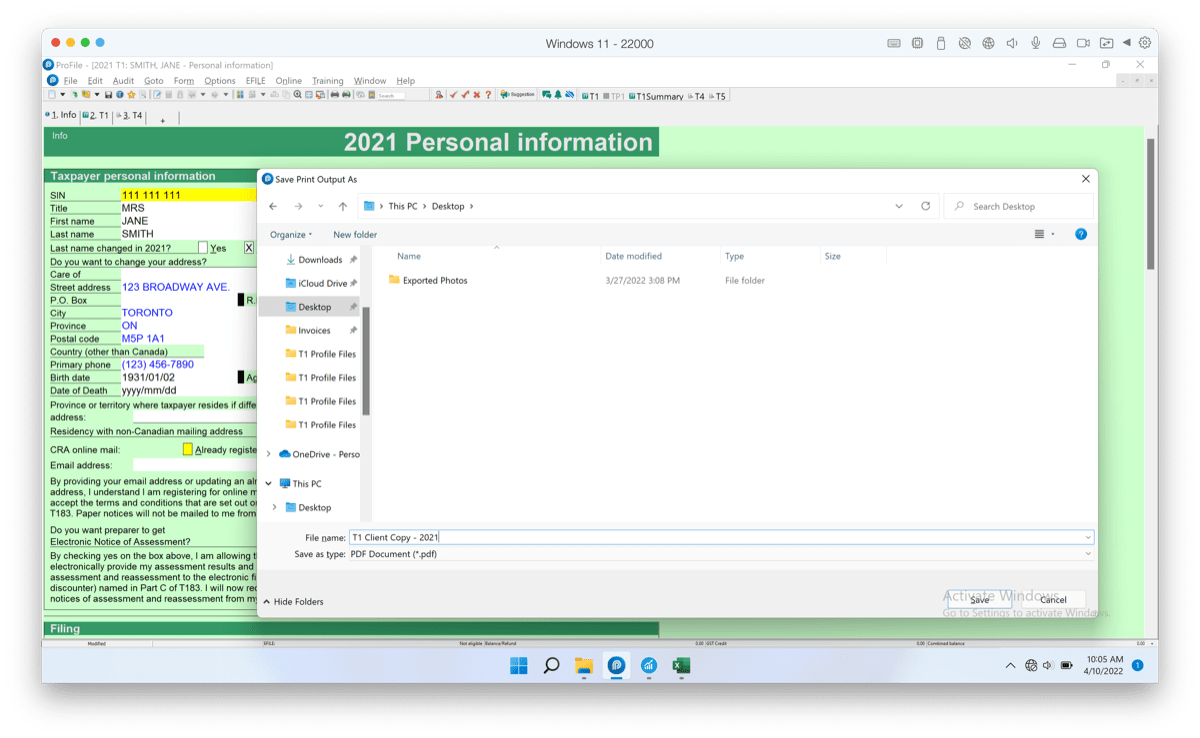Check Yes for last name changed in 2021
1200x738 pixels.
point(203,248)
